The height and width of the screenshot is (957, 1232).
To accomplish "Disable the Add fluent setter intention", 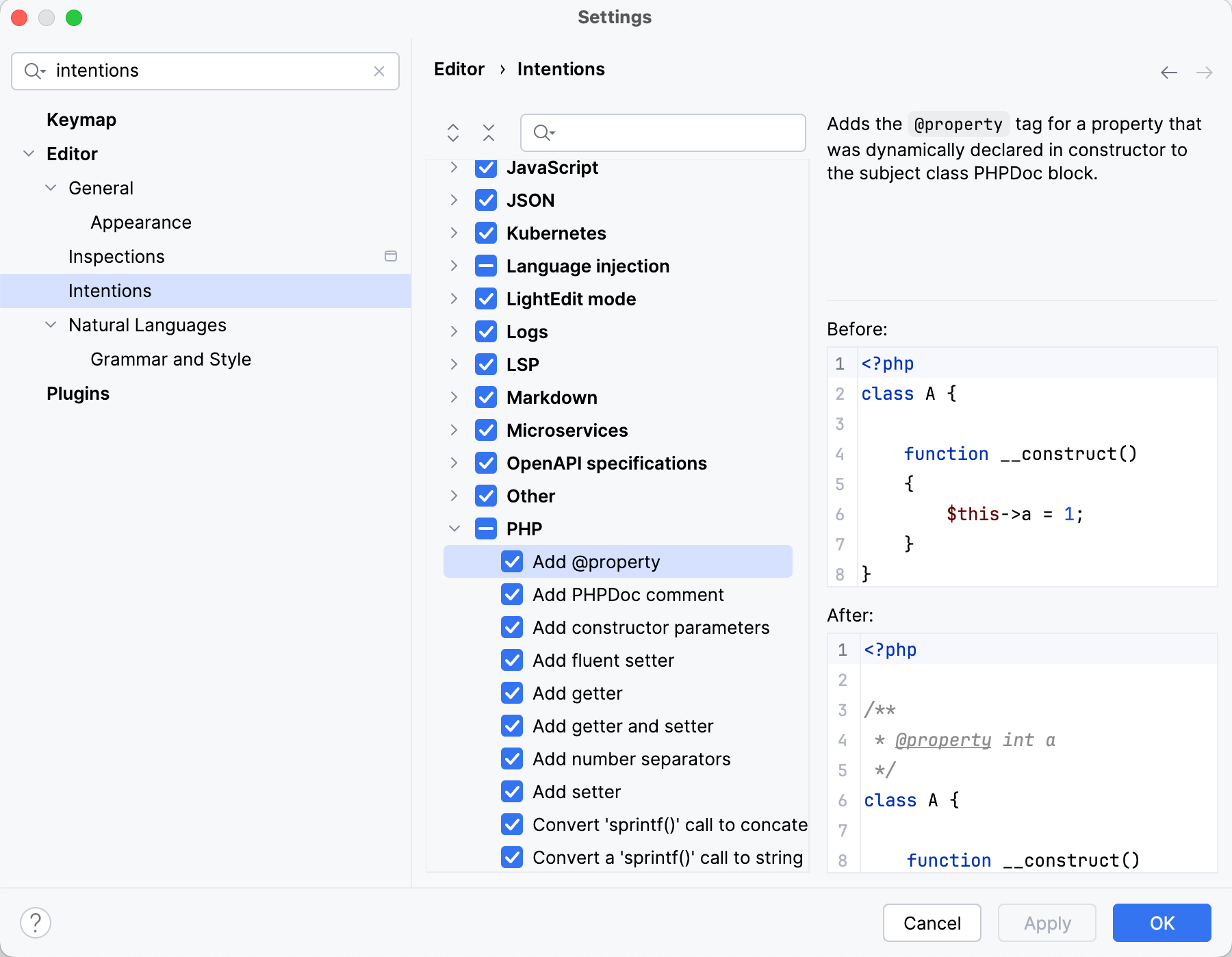I will click(512, 660).
